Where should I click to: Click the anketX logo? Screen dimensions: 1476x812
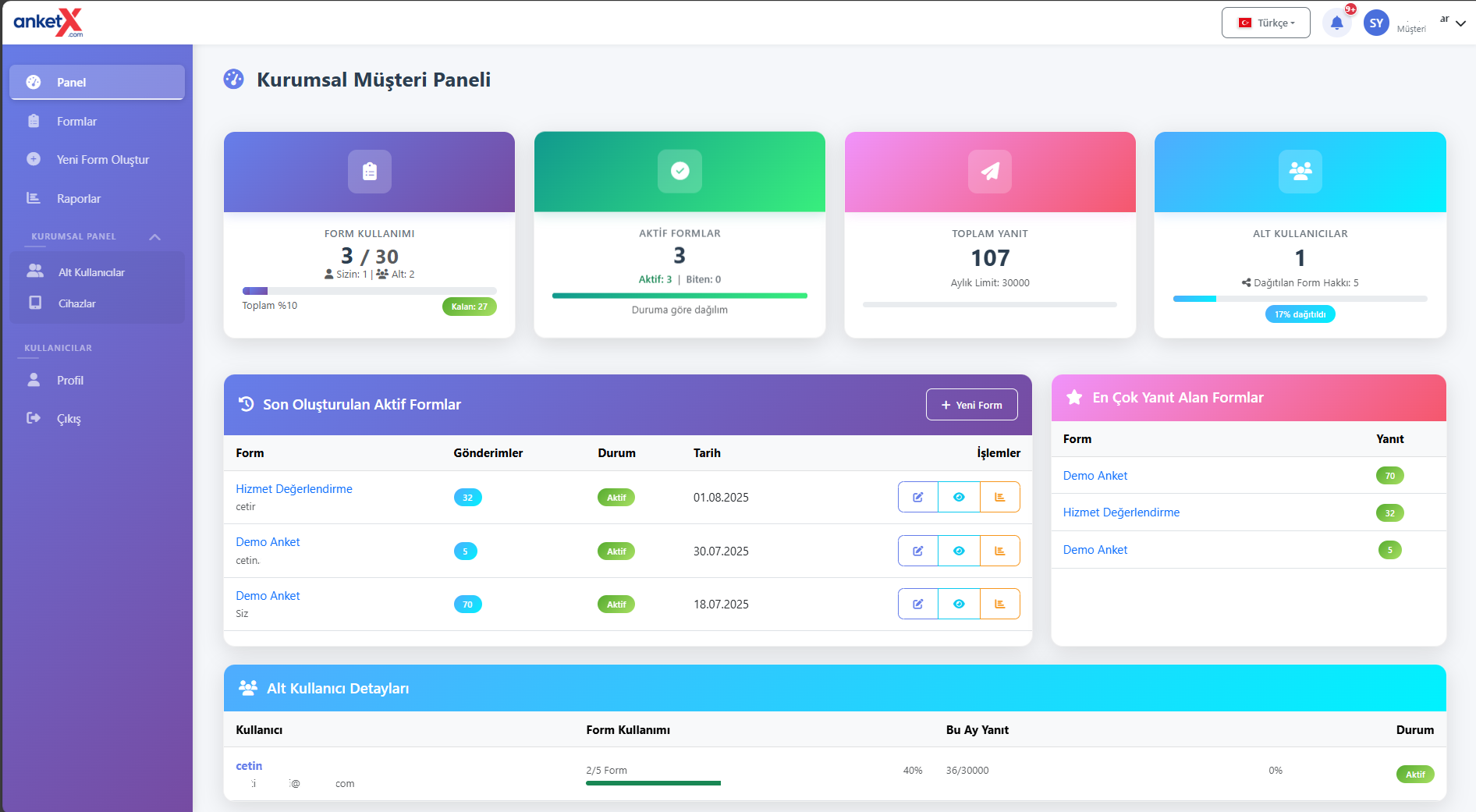pos(48,23)
